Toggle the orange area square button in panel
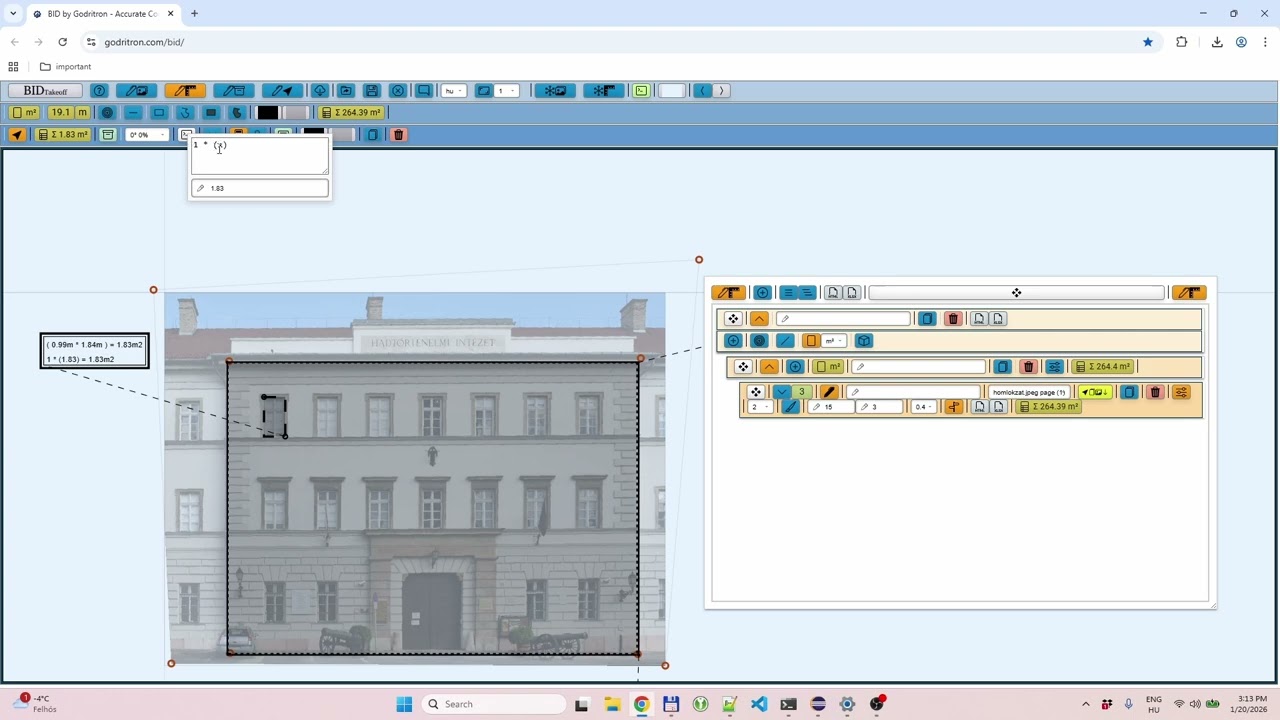This screenshot has width=1280, height=720. pos(811,341)
